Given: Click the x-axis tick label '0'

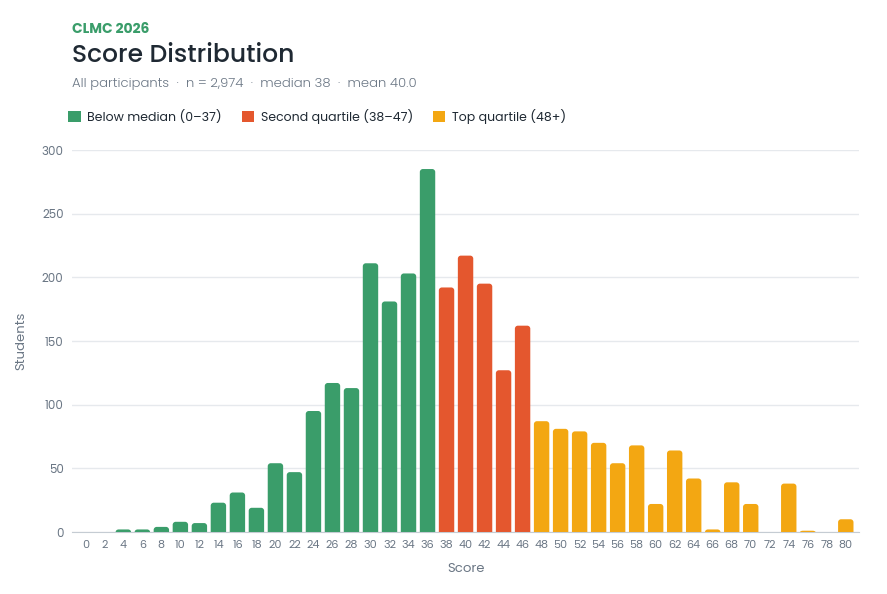Looking at the screenshot, I should (86, 544).
